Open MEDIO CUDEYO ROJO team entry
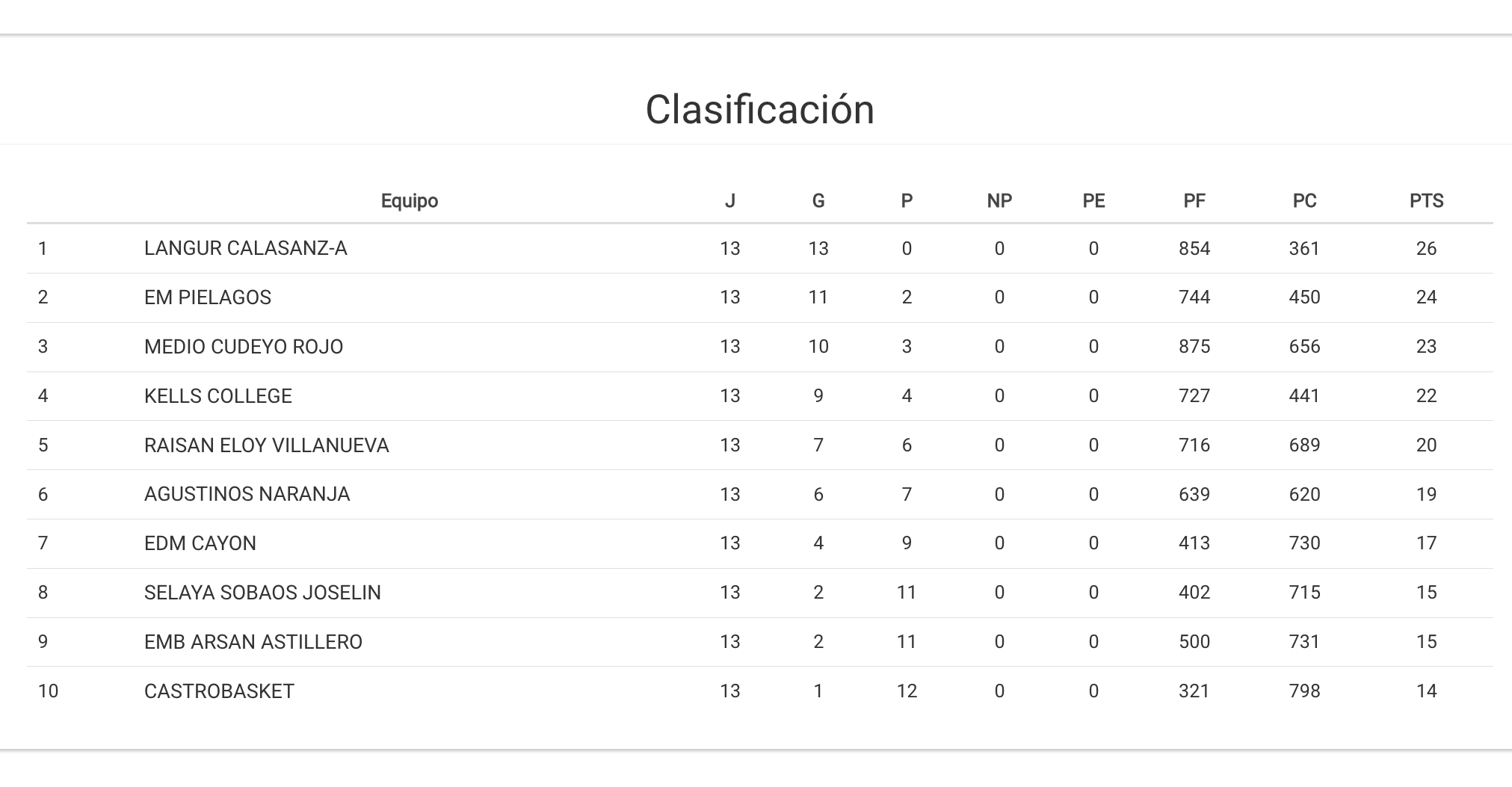 [x=243, y=347]
